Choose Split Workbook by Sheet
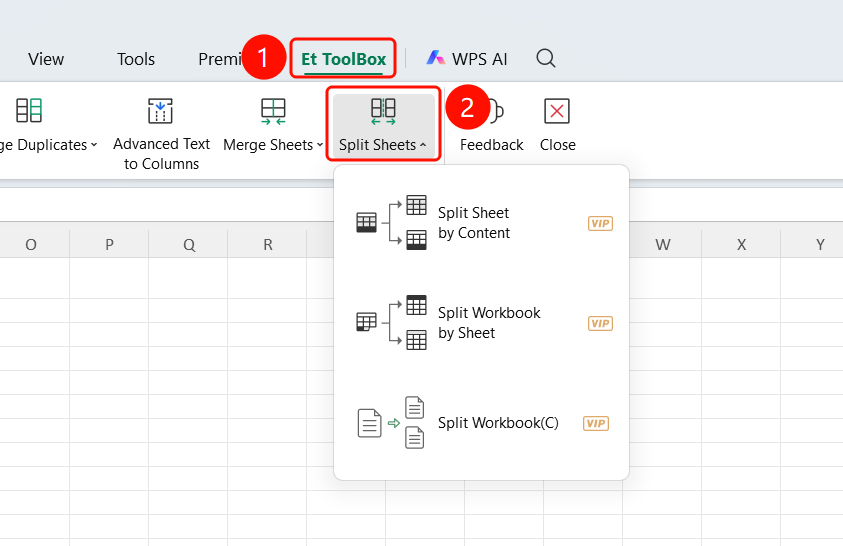Image resolution: width=843 pixels, height=546 pixels. [481, 322]
